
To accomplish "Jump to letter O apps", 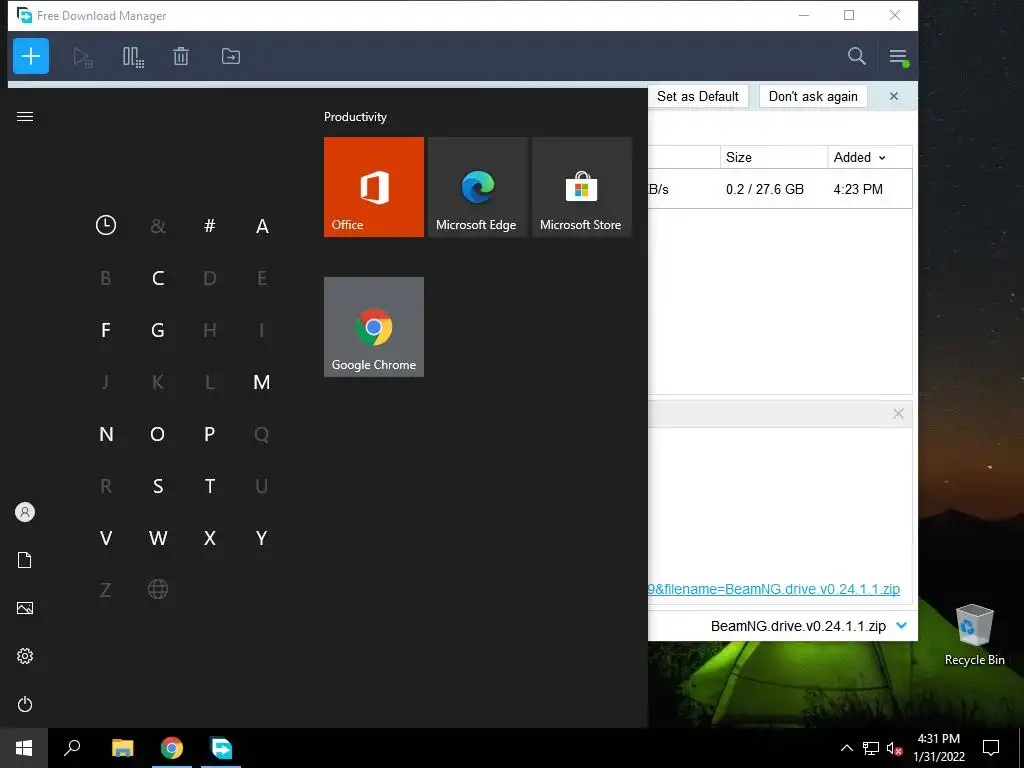I will pyautogui.click(x=157, y=434).
